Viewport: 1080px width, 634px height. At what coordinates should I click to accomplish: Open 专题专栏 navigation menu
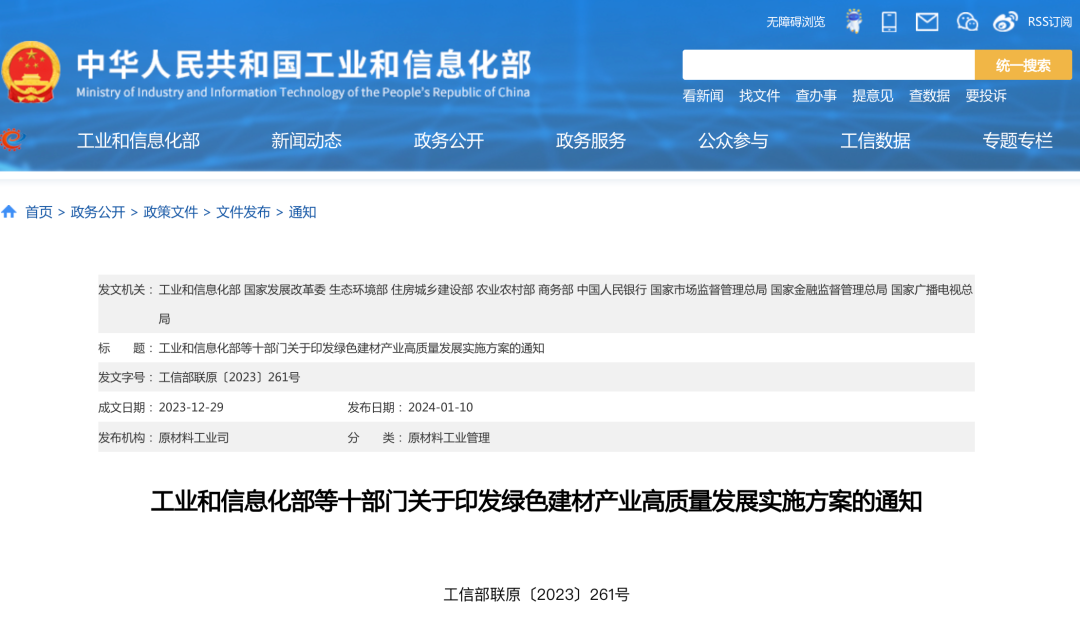(1017, 141)
